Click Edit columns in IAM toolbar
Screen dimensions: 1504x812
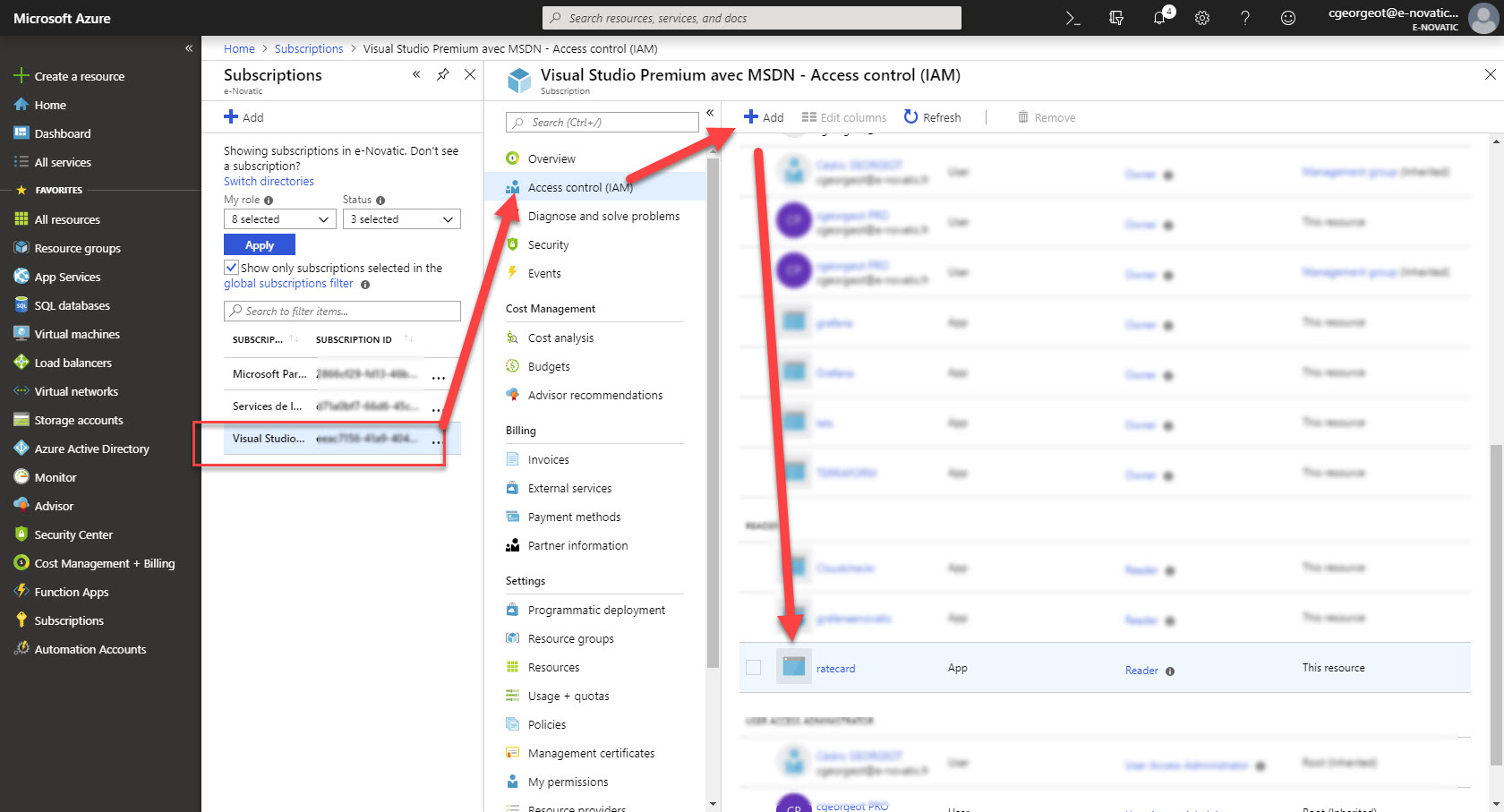click(843, 117)
